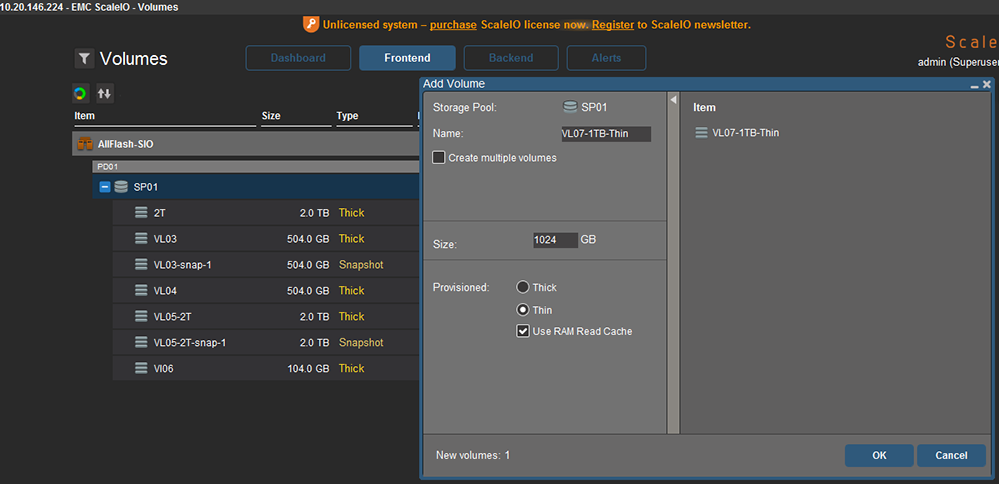Image resolution: width=999 pixels, height=484 pixels.
Task: Select the 2T volume row
Action: 266,213
